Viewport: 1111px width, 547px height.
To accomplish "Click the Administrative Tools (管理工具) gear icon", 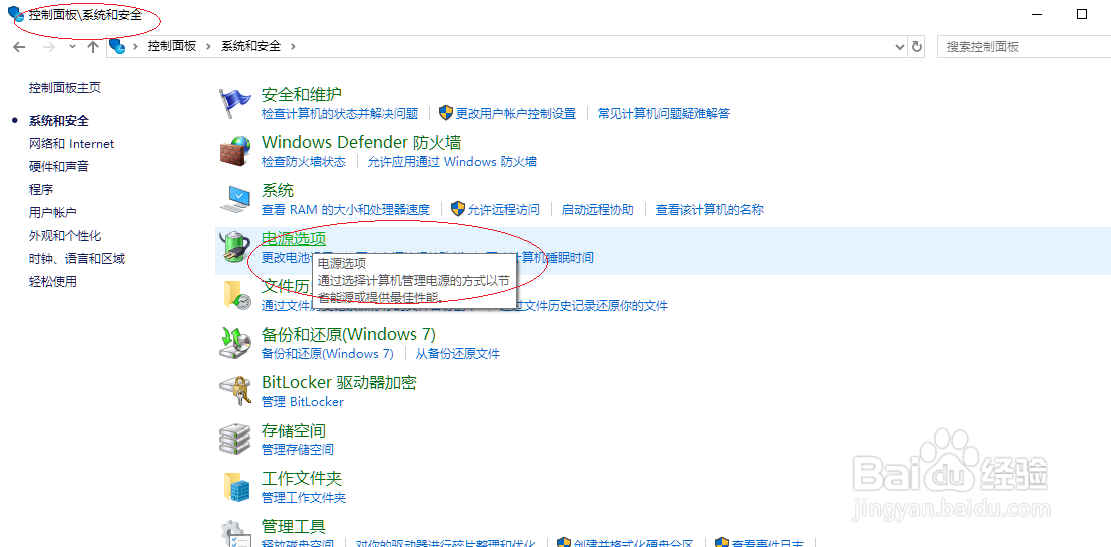I will click(x=235, y=533).
